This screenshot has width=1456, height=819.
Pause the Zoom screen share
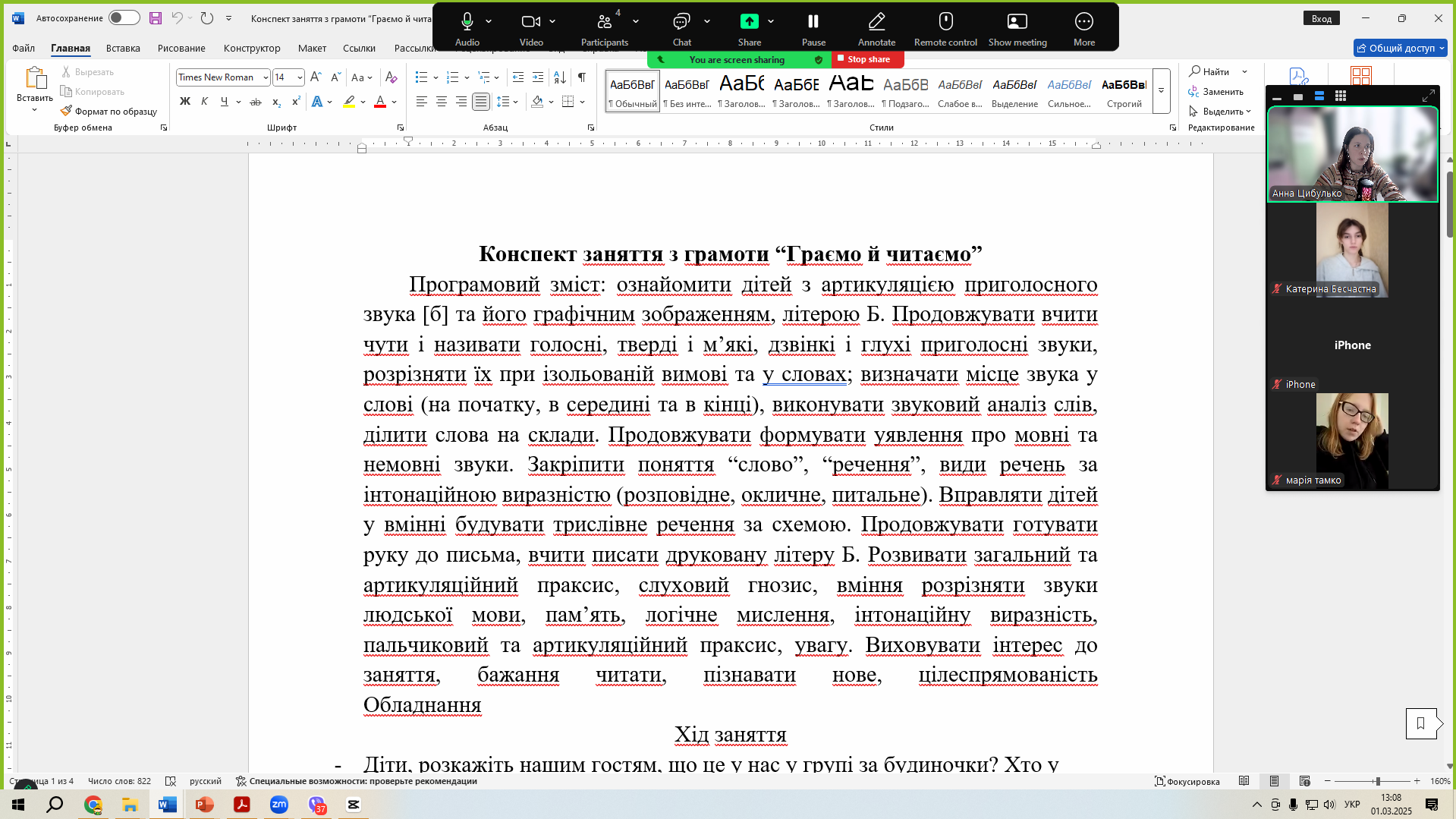pyautogui.click(x=813, y=28)
